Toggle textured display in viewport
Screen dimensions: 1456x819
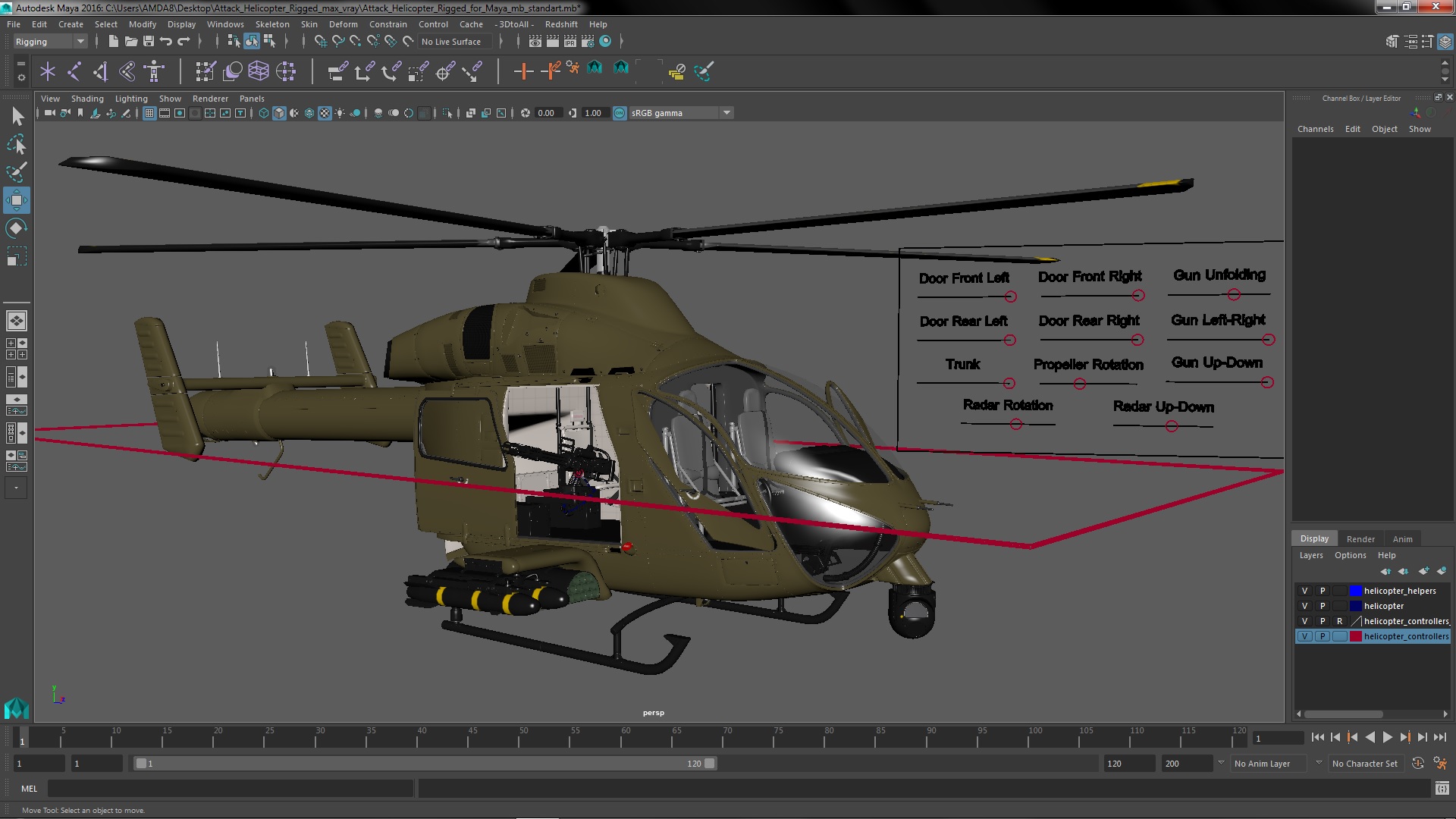click(x=325, y=113)
